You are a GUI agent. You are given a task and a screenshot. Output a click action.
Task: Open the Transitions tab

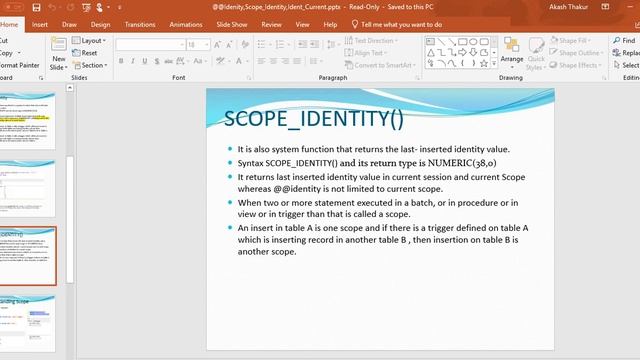coord(140,24)
